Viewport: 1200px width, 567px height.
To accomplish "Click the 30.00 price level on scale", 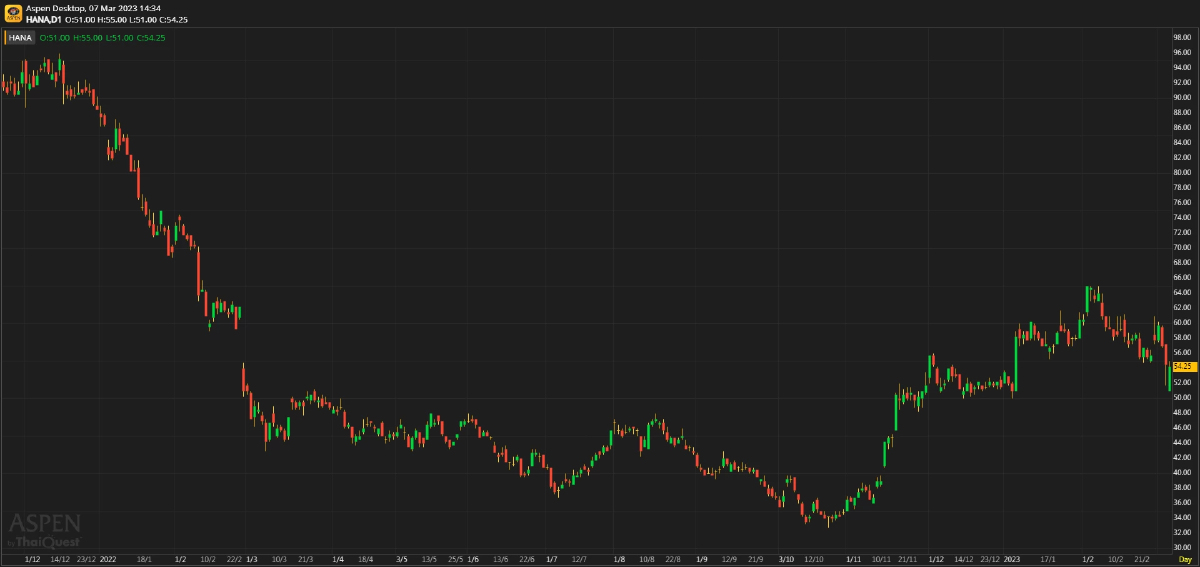I will pos(1181,547).
